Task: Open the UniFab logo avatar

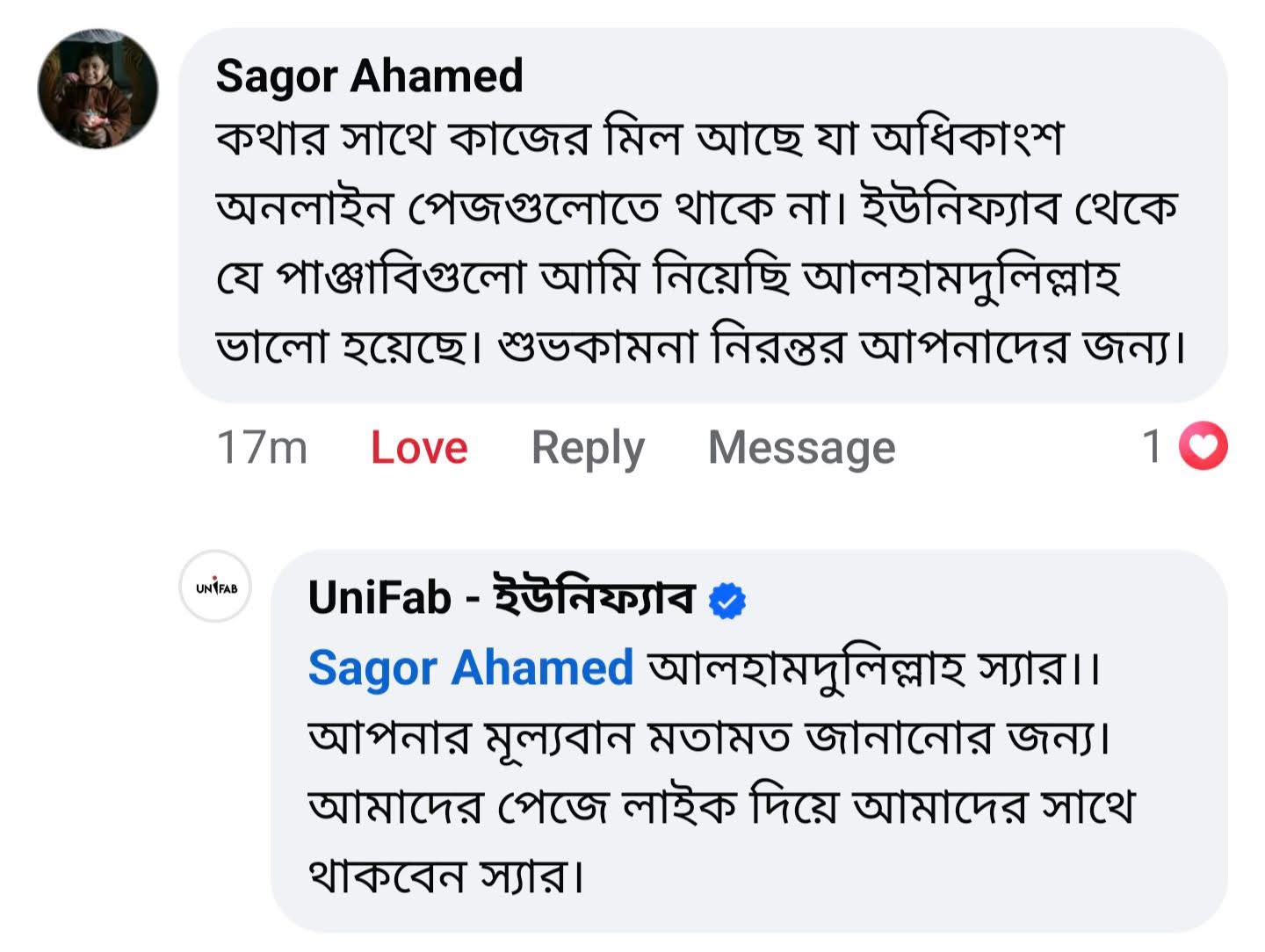Action: (215, 587)
